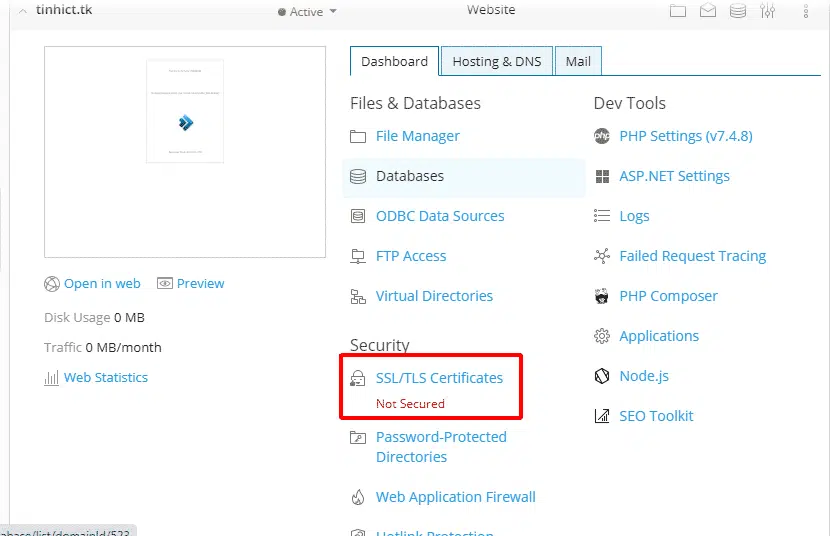Open Password-Protected Directories link
Screen dimensions: 830x536
tap(441, 447)
